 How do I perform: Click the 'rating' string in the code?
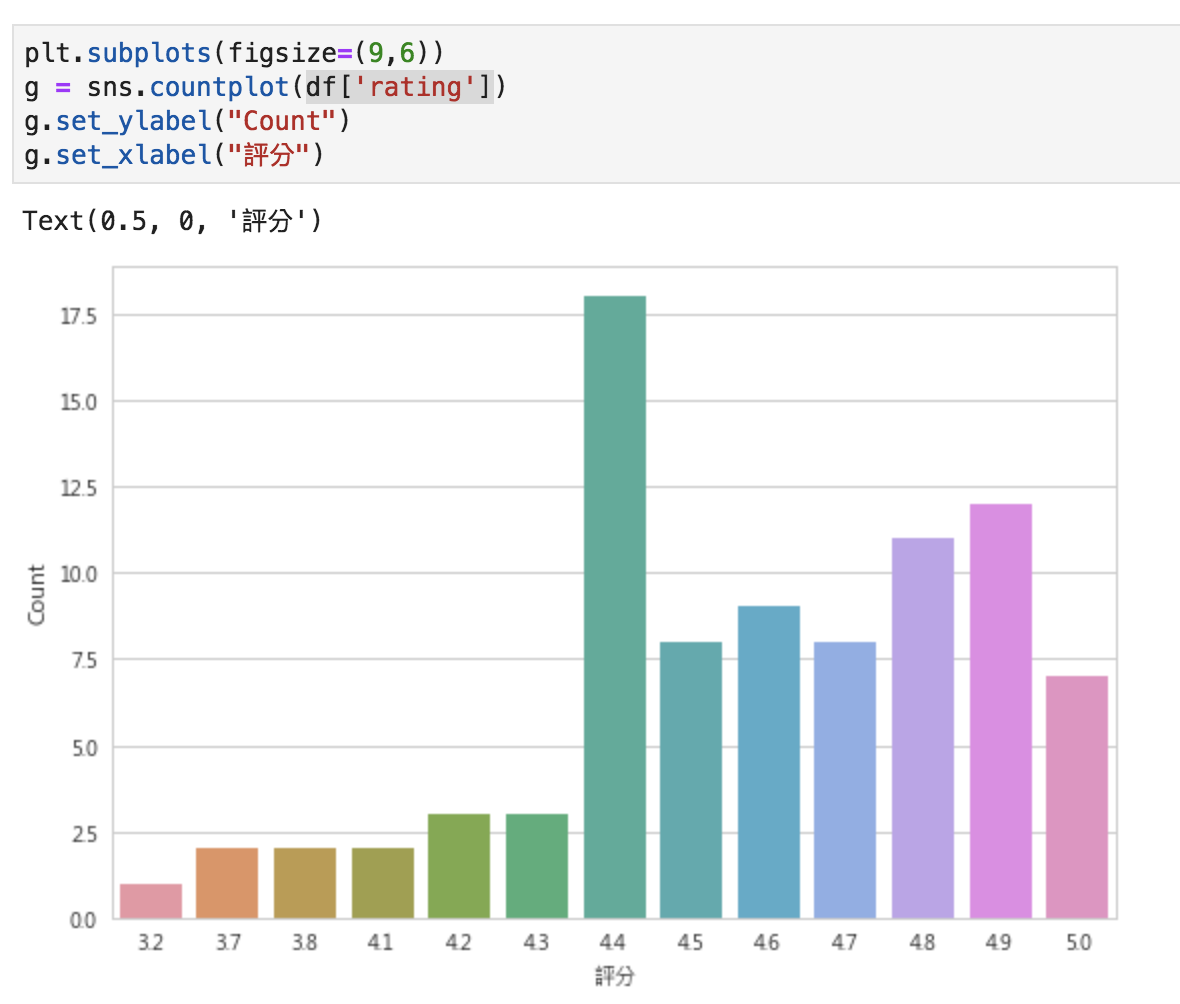click(x=416, y=87)
